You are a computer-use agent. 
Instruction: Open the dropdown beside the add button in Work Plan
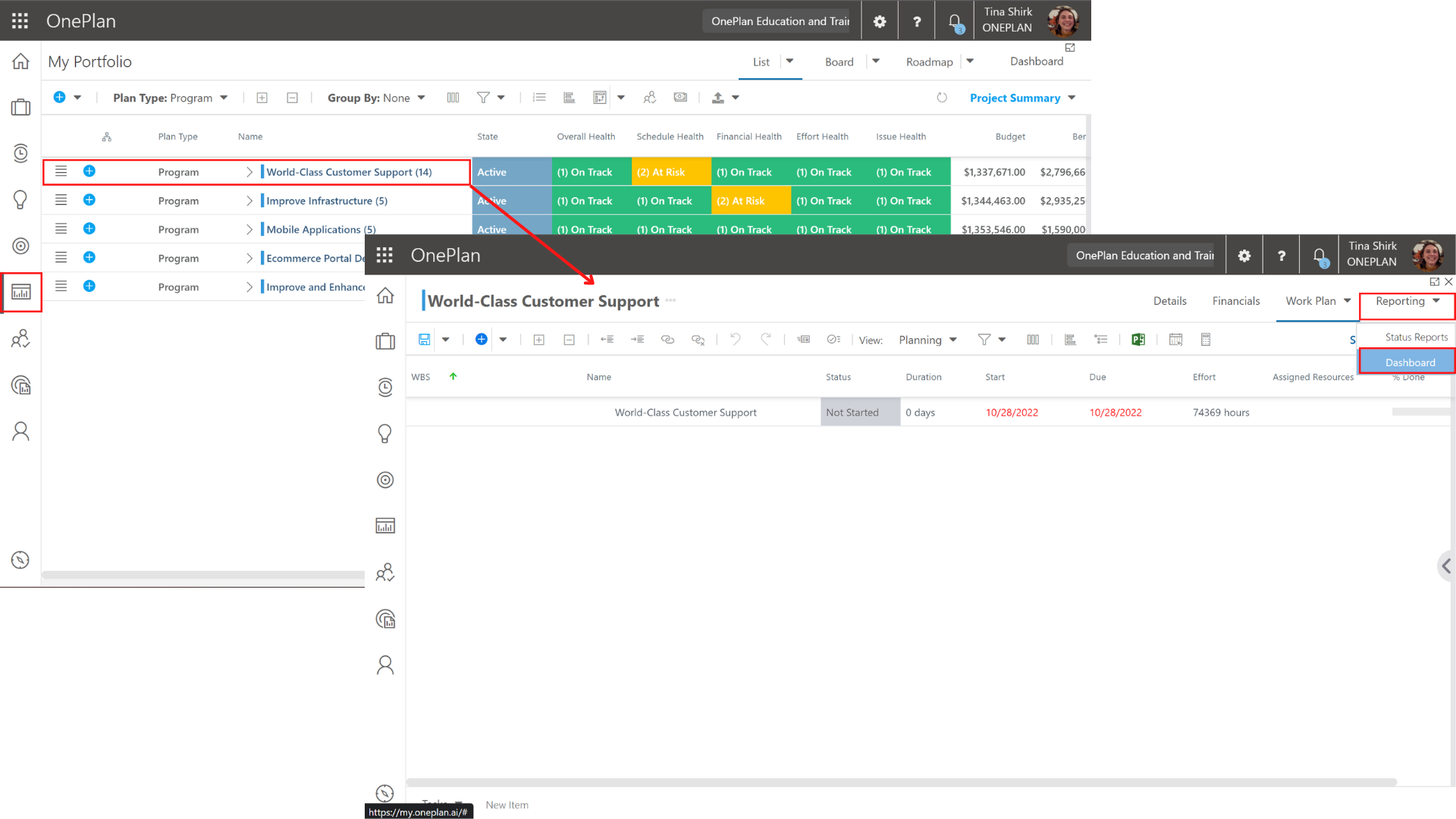(503, 340)
